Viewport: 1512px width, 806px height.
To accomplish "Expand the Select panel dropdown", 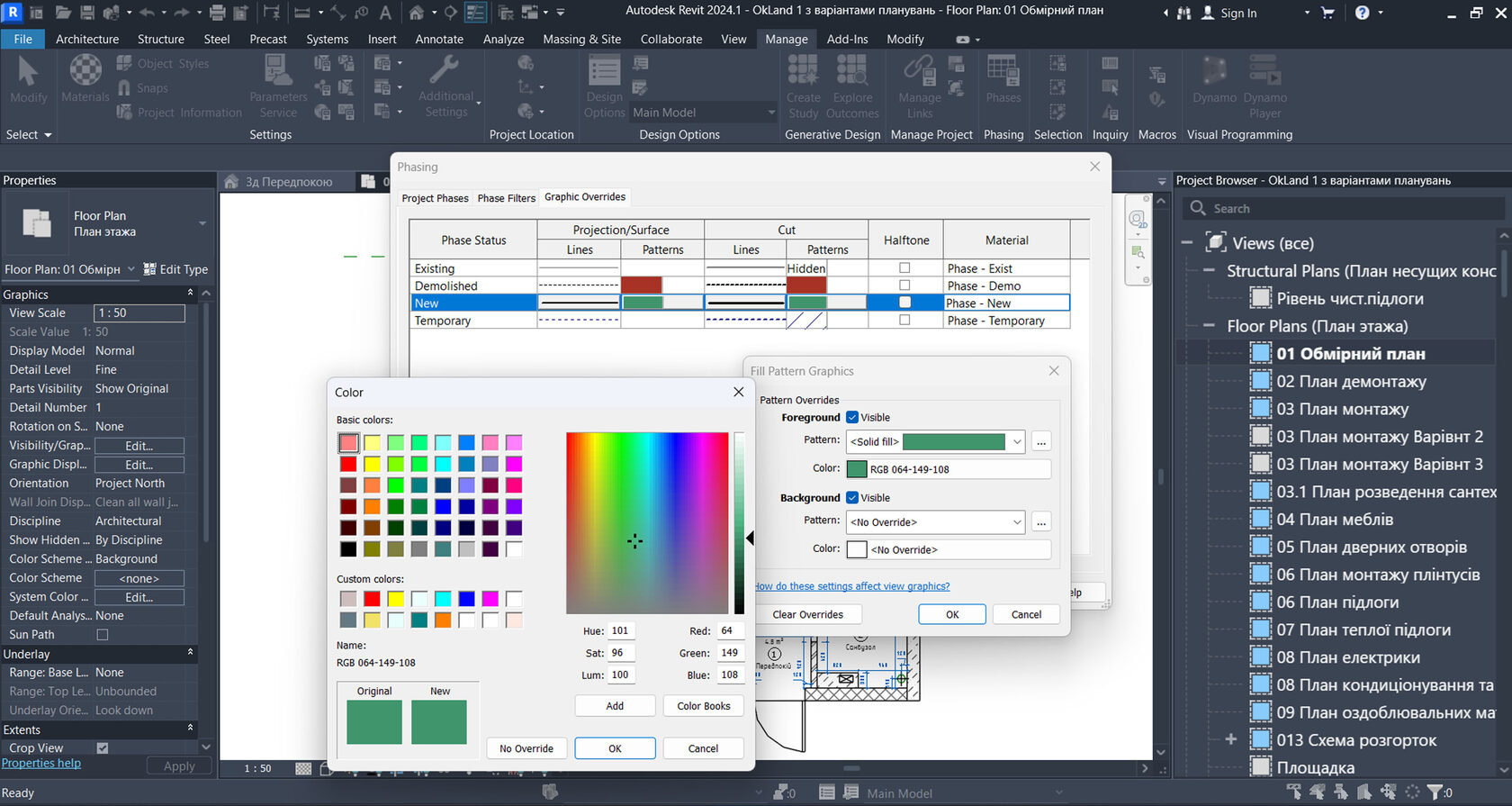I will [x=29, y=134].
